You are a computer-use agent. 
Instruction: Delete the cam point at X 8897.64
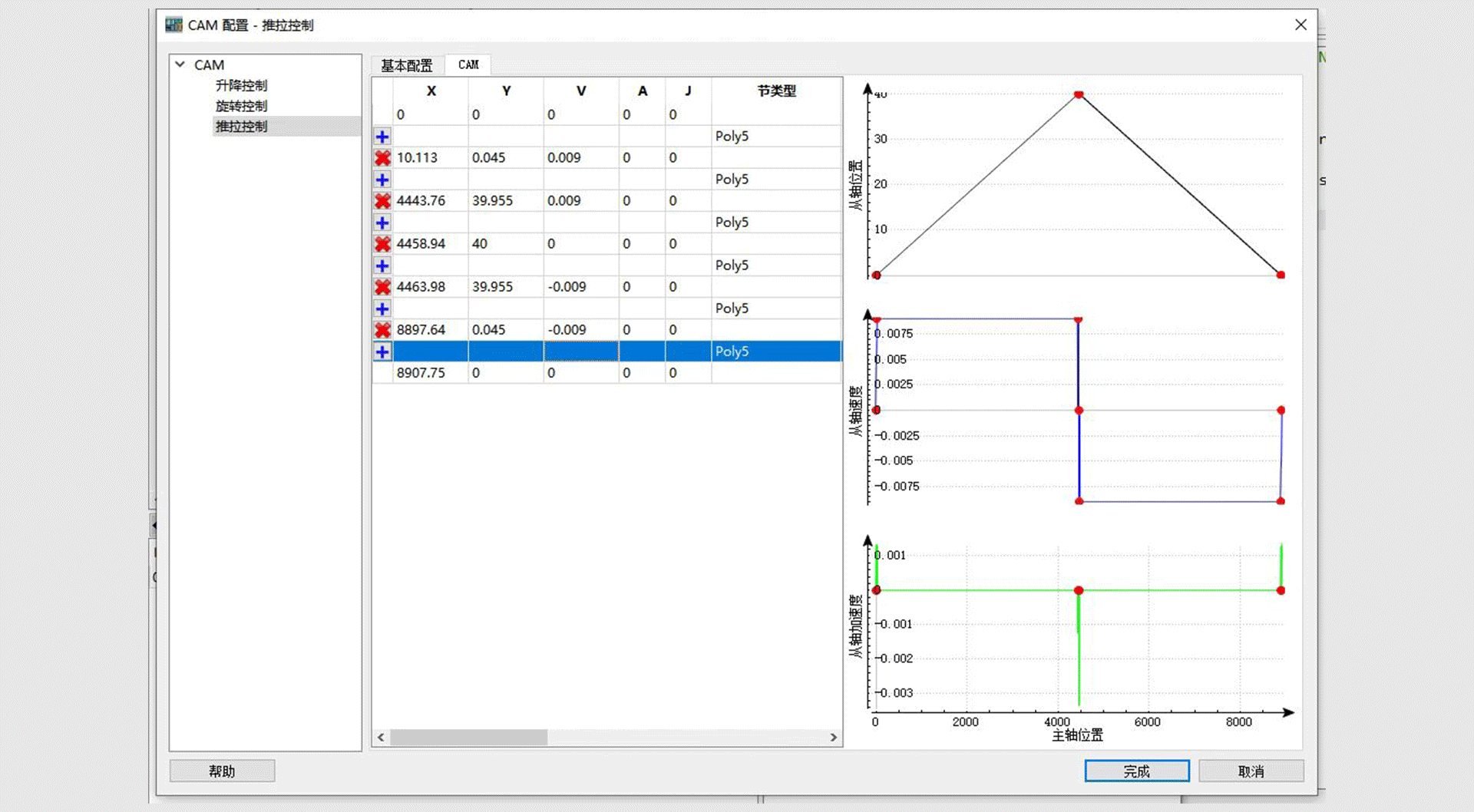coord(382,330)
